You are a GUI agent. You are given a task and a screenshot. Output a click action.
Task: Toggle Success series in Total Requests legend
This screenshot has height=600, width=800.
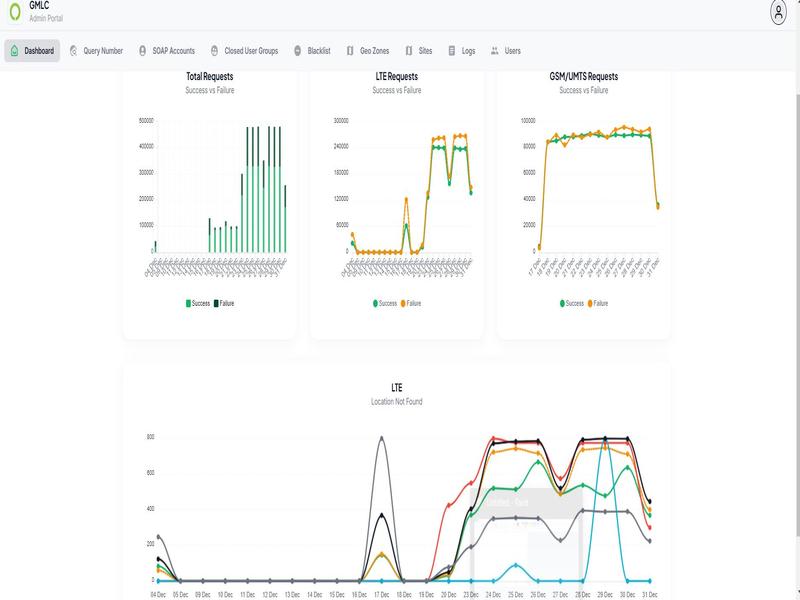197,302
